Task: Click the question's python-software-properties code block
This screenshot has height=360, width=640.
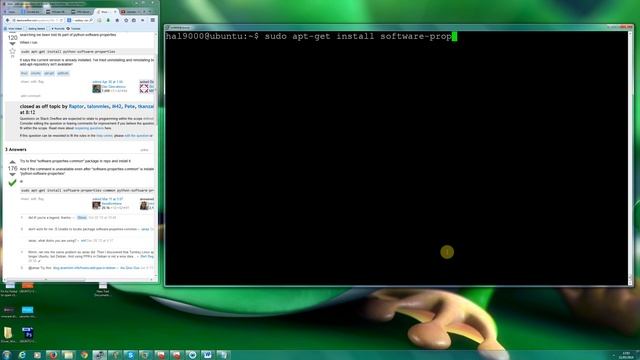Action: pyautogui.click(x=87, y=52)
